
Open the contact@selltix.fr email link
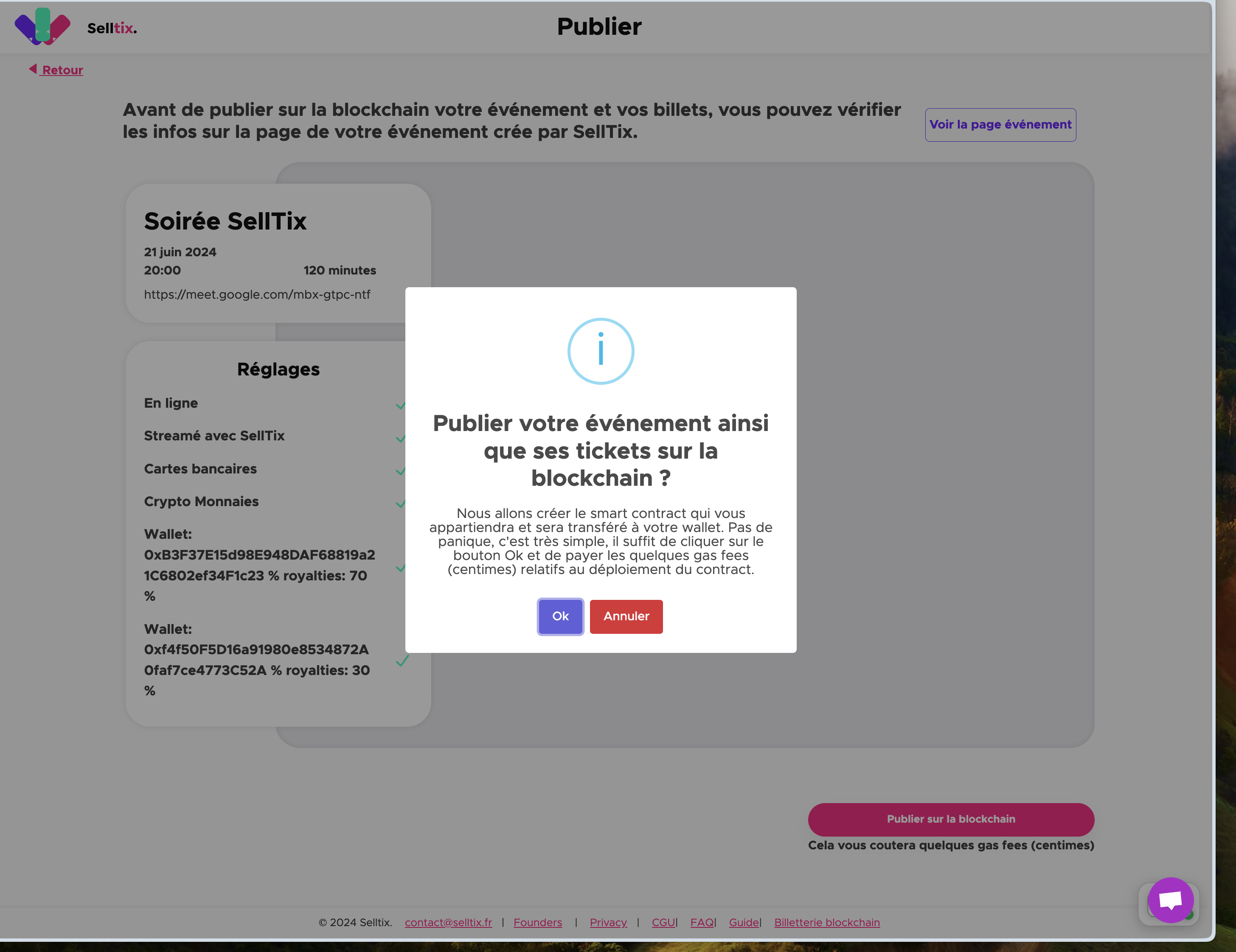448,922
